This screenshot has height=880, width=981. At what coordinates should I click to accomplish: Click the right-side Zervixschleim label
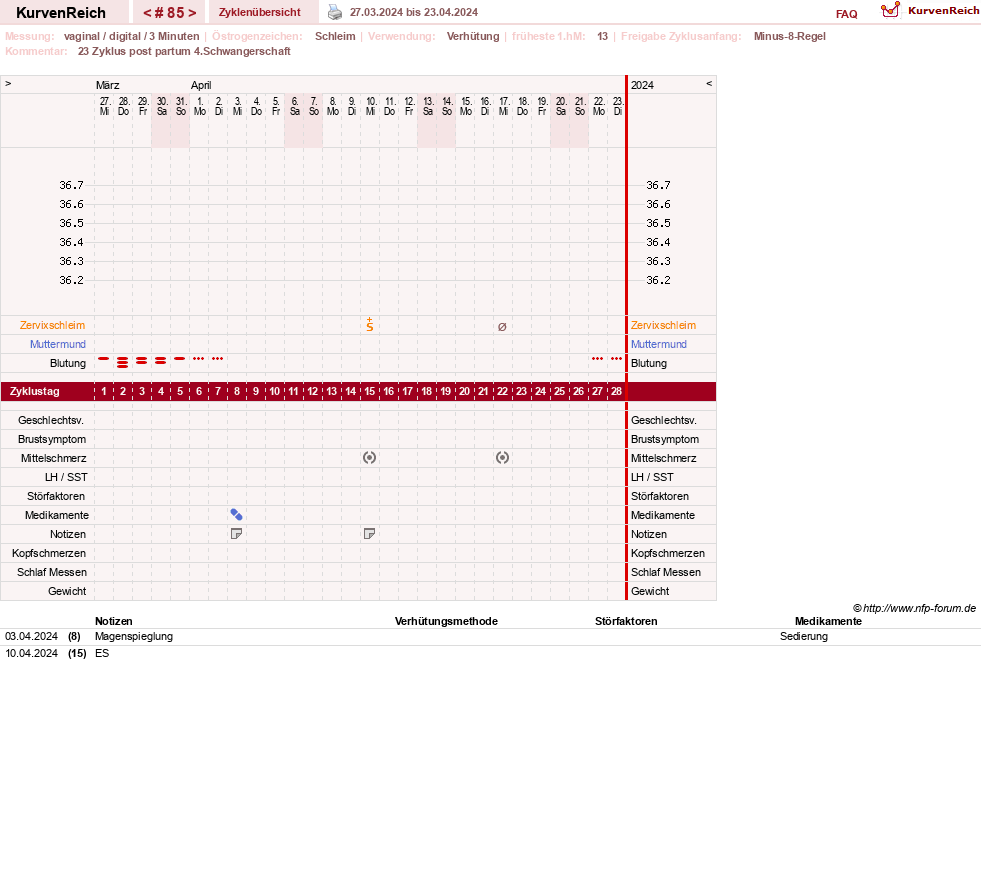pyautogui.click(x=663, y=325)
